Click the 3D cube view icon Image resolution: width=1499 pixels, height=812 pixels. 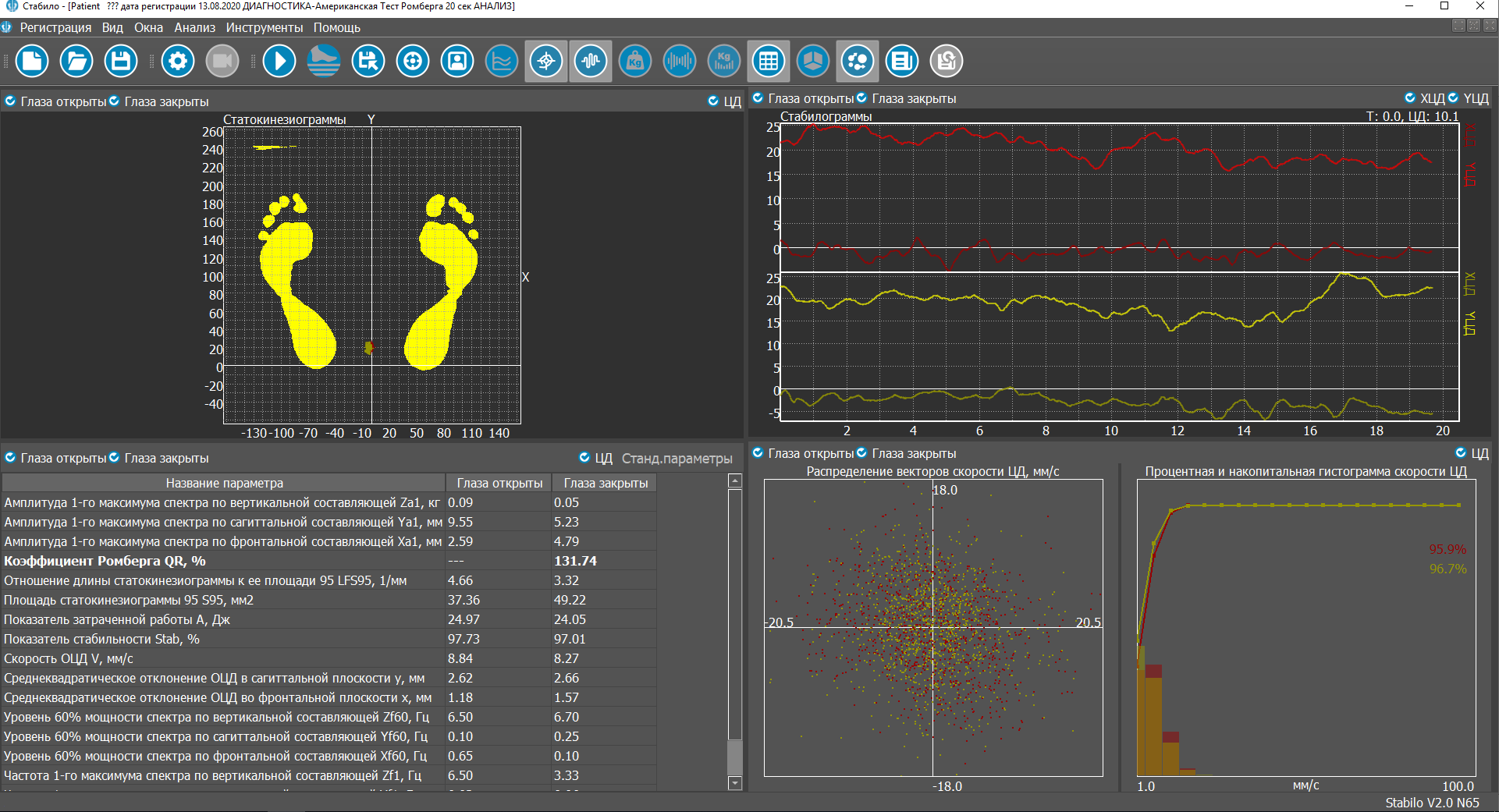pyautogui.click(x=813, y=61)
